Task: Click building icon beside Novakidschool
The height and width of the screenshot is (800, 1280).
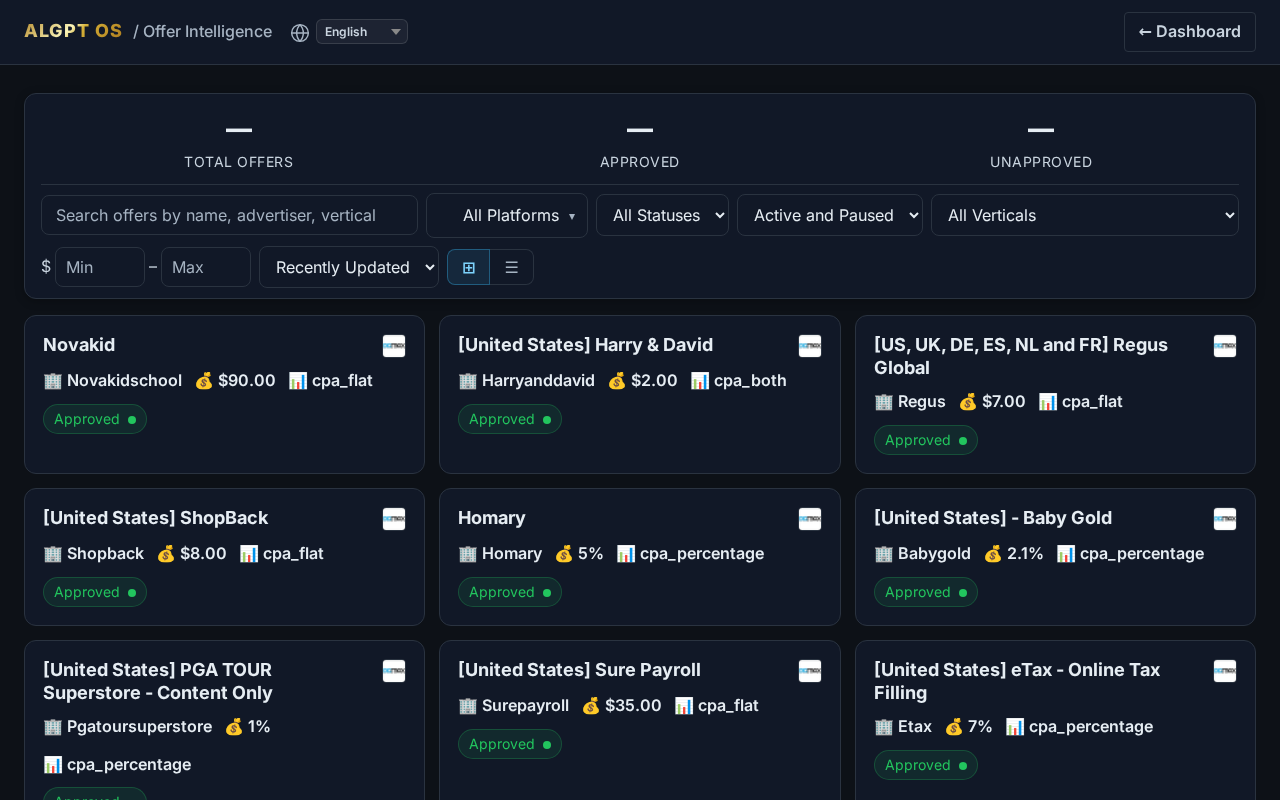Action: pos(52,380)
